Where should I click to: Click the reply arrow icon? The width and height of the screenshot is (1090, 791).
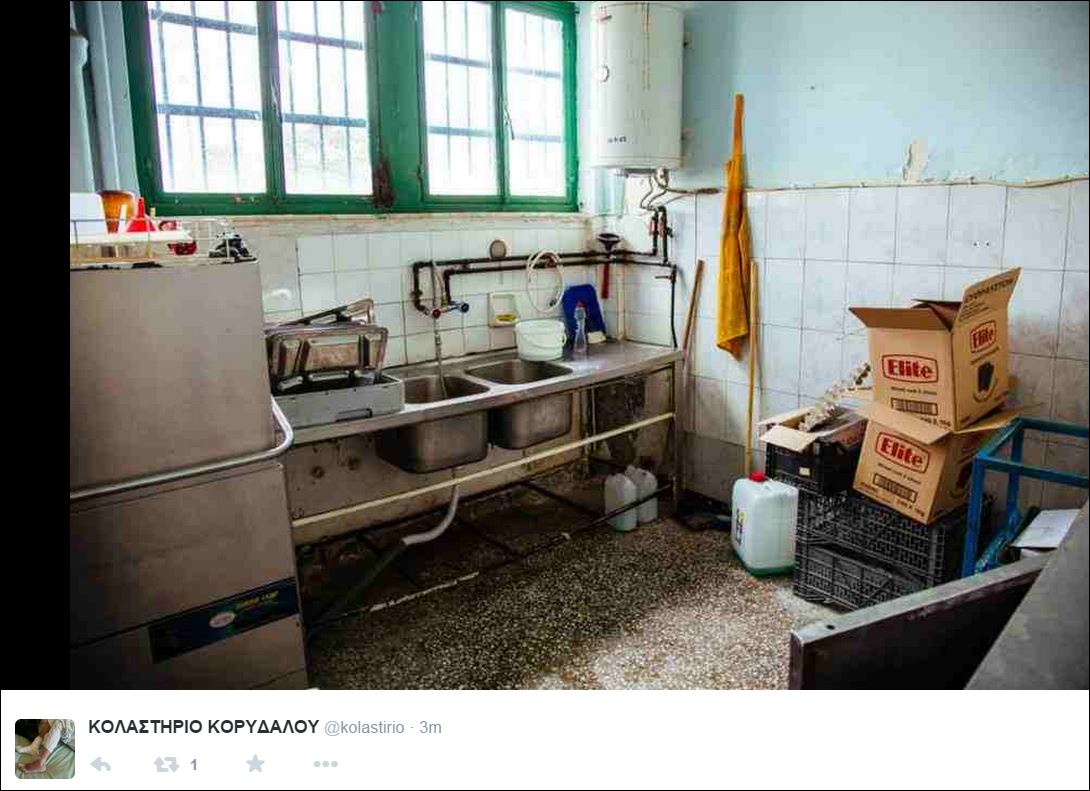pyautogui.click(x=101, y=765)
